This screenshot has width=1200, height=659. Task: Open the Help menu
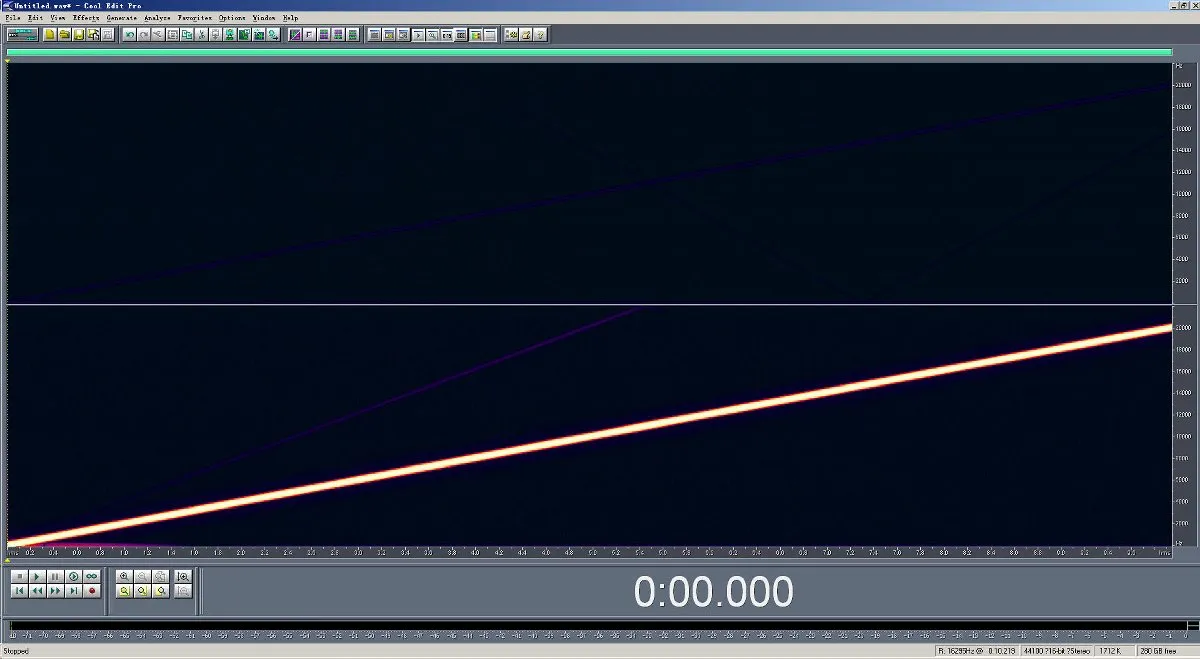[x=290, y=18]
